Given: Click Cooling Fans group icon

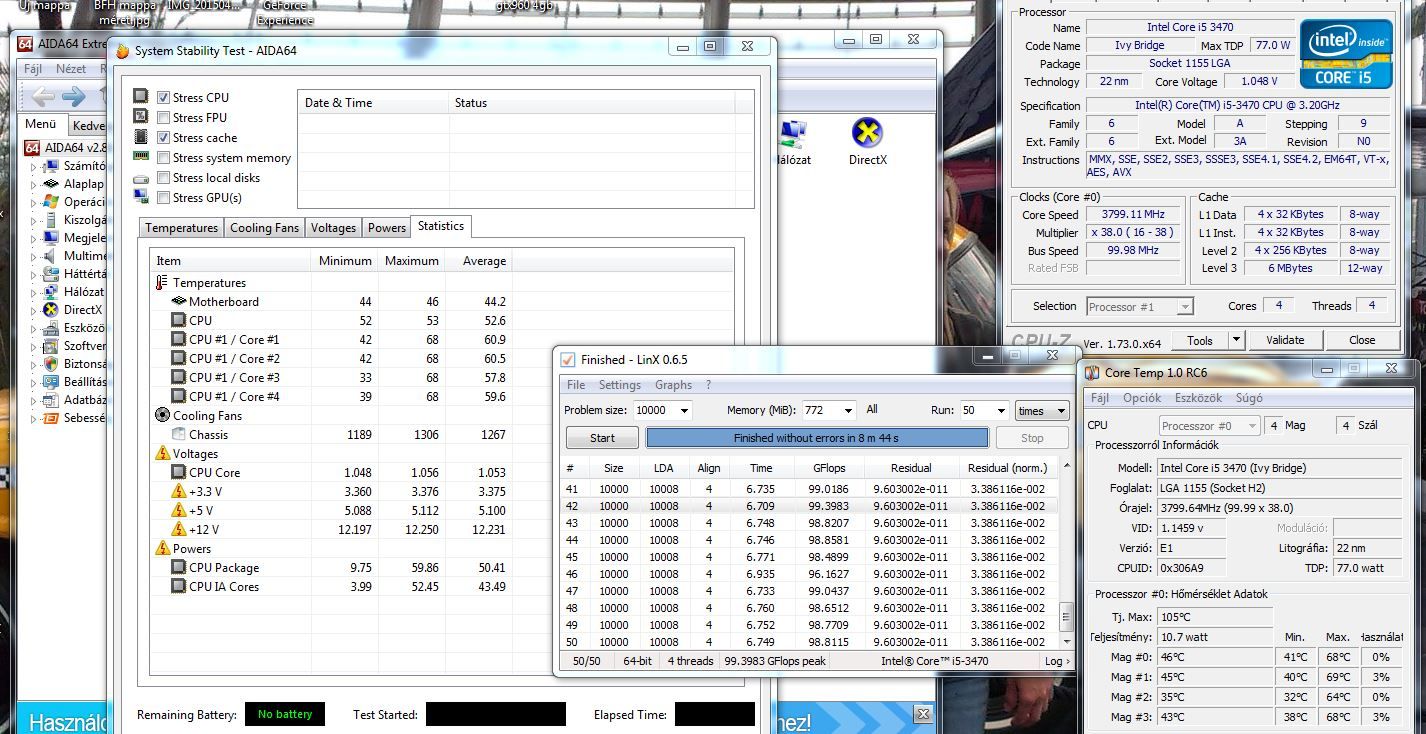Looking at the screenshot, I should (x=163, y=415).
